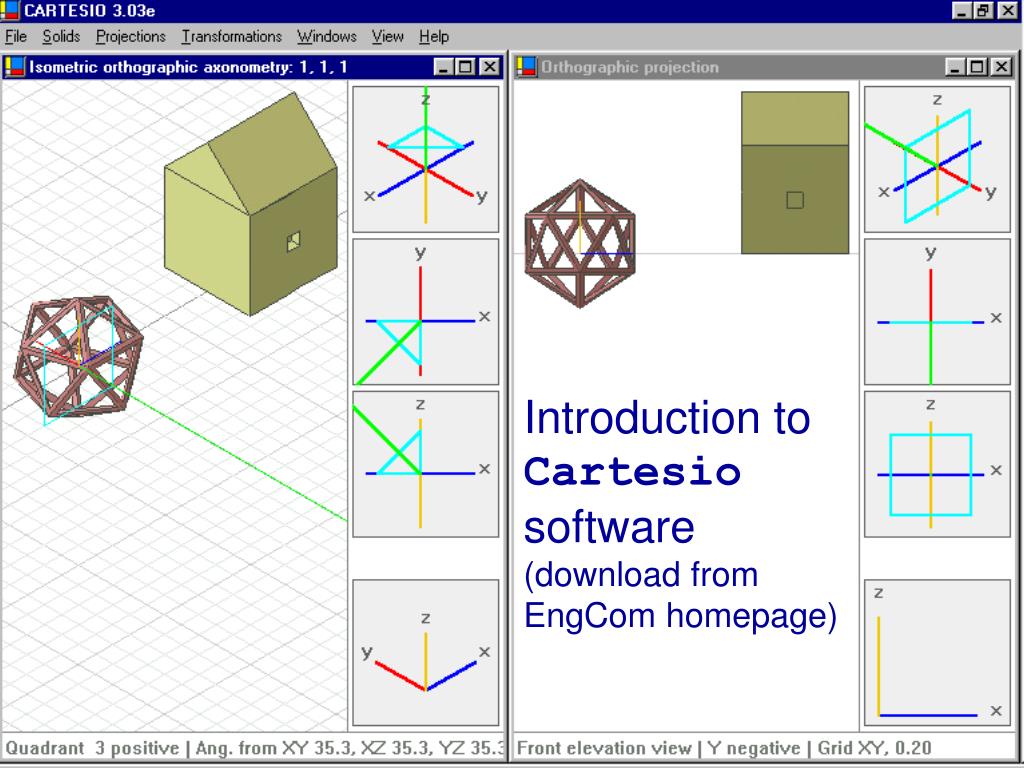Open the Help menu
The height and width of the screenshot is (768, 1024).
click(x=434, y=37)
